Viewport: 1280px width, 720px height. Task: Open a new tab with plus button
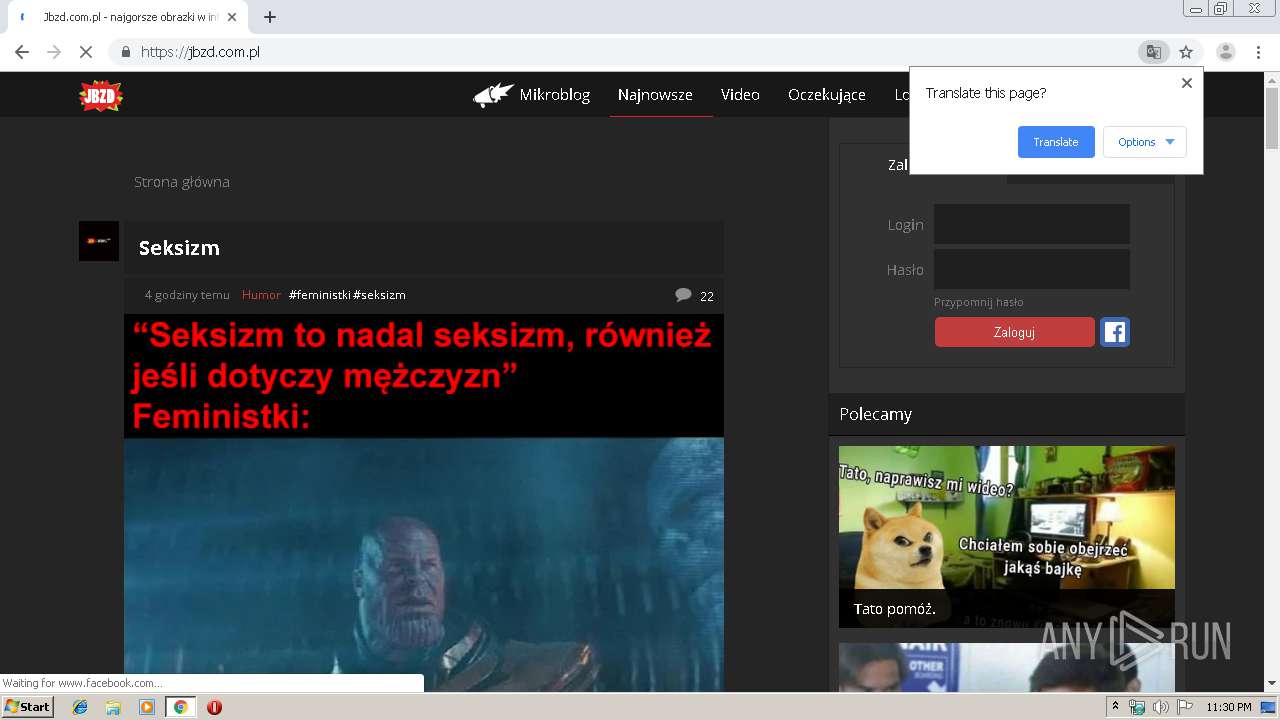[x=269, y=17]
